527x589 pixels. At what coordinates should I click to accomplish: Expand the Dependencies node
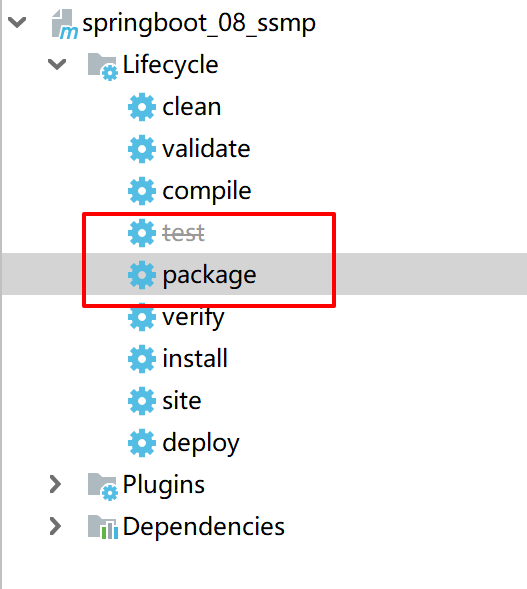click(55, 527)
